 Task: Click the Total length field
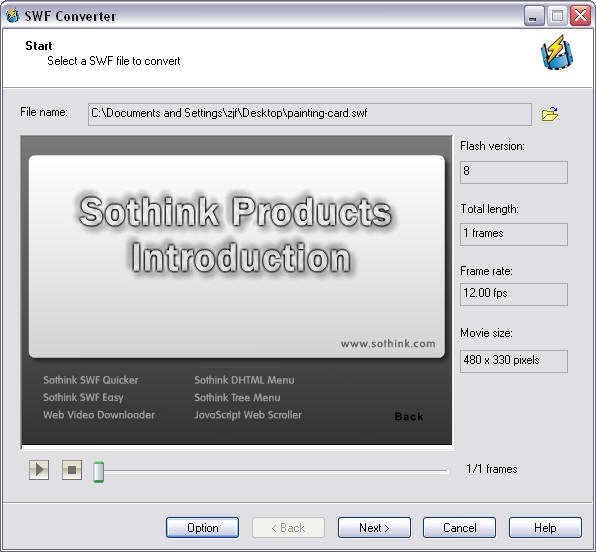coord(514,234)
